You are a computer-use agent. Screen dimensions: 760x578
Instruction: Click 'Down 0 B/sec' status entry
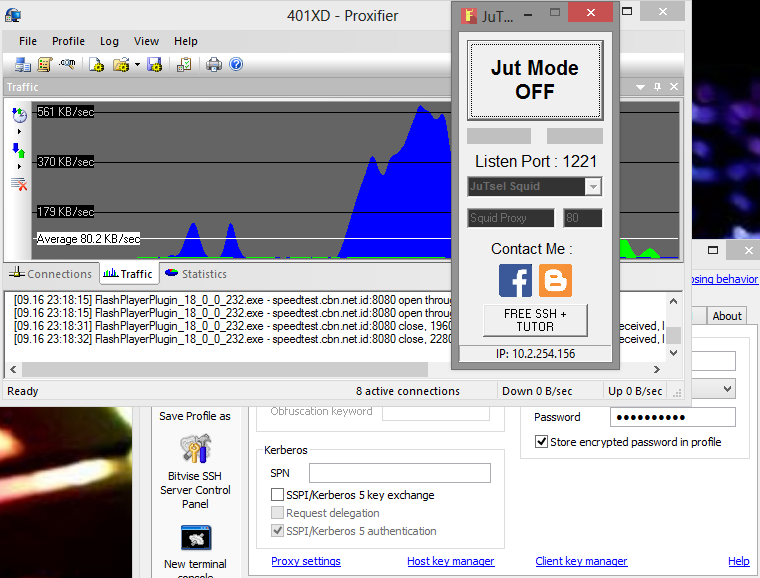coord(537,391)
